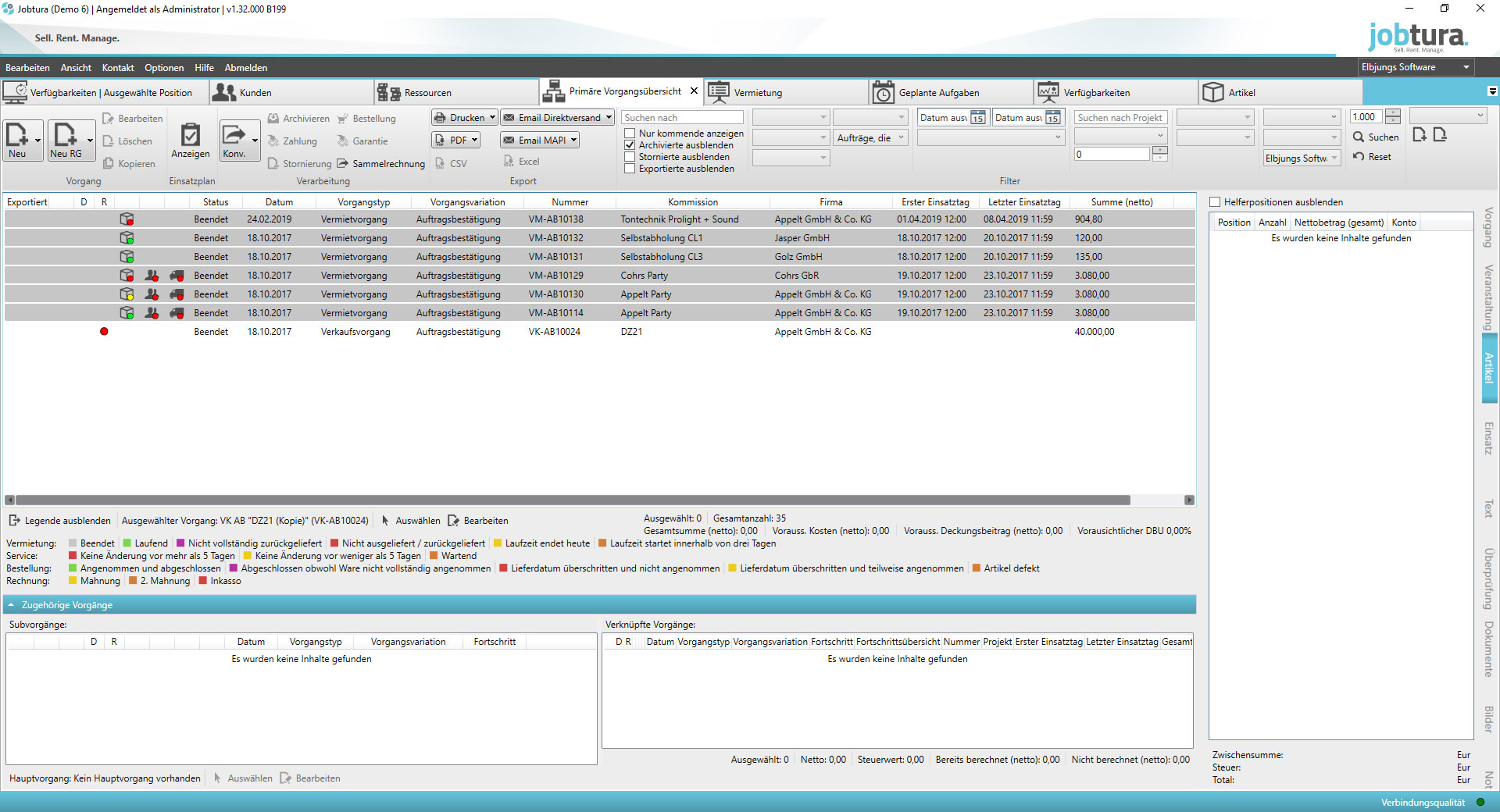
Task: Click the new-filter document-plus icon beside Suchen
Action: (1420, 135)
